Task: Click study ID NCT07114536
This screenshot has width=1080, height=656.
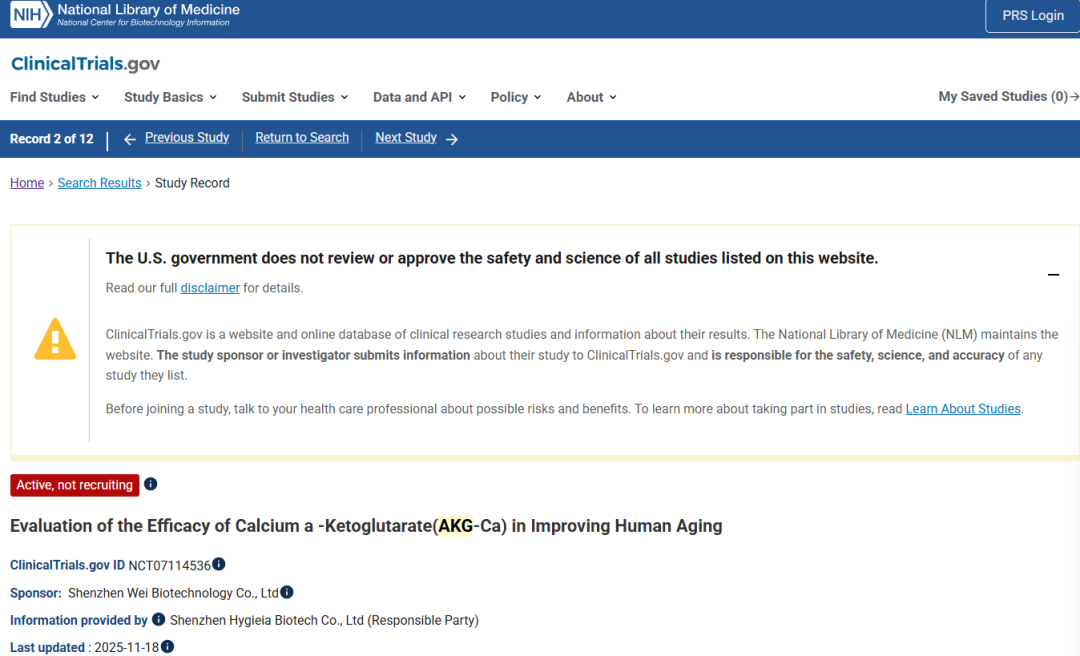Action: (x=169, y=566)
